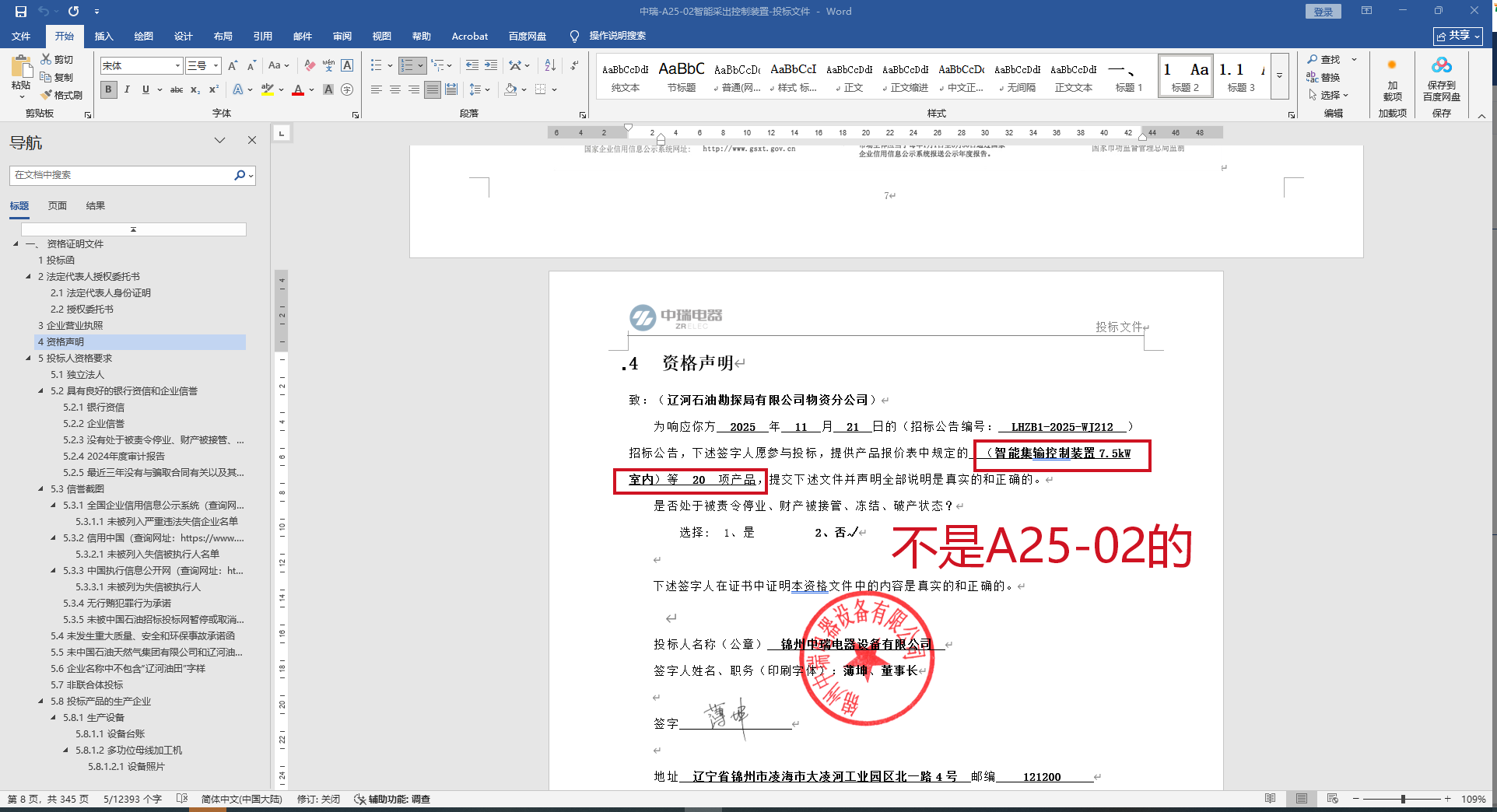Screen dimensions: 1497x812
Task: Save the document with the floppy disk icon
Action: [21, 12]
